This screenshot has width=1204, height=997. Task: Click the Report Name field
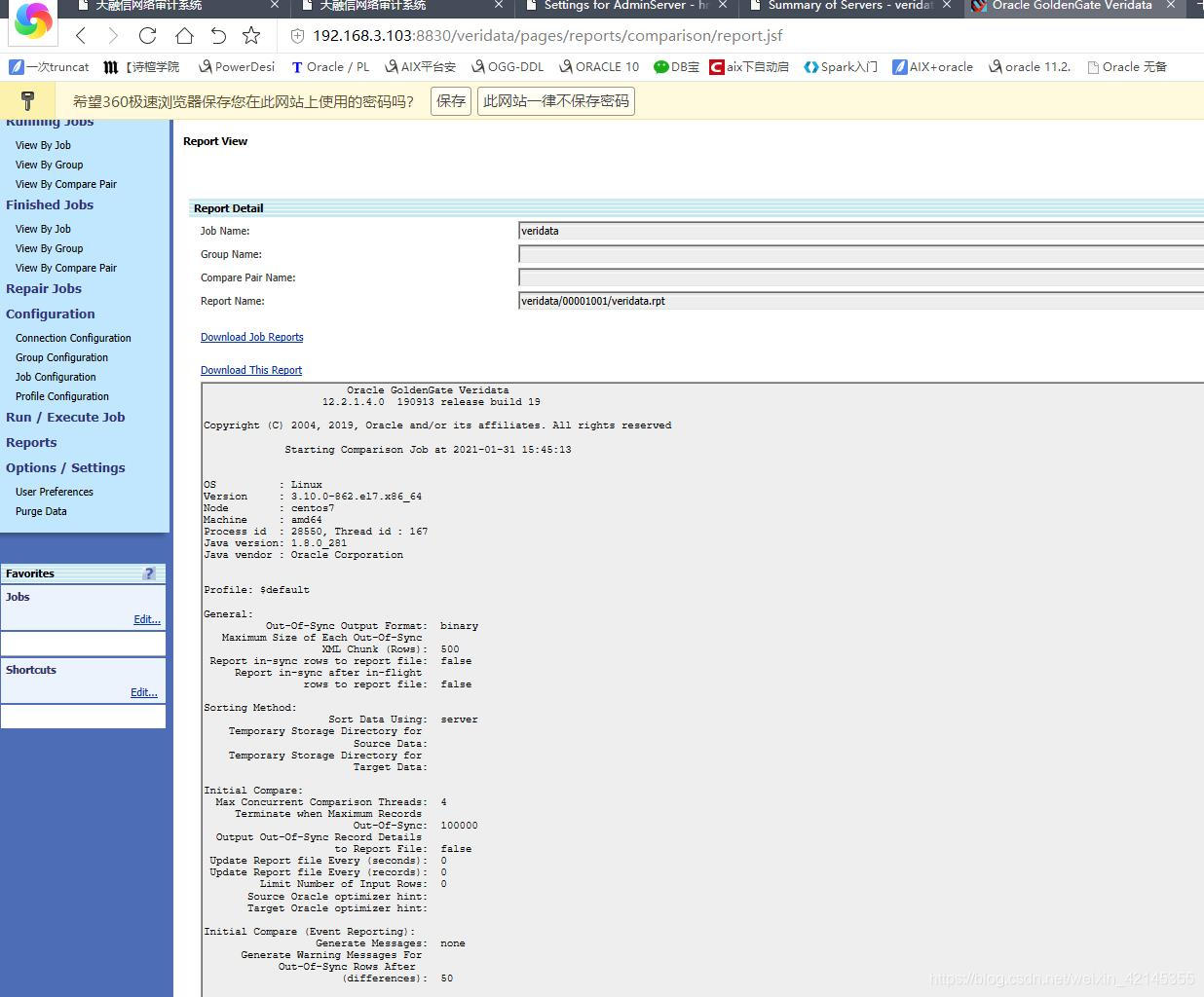[861, 301]
